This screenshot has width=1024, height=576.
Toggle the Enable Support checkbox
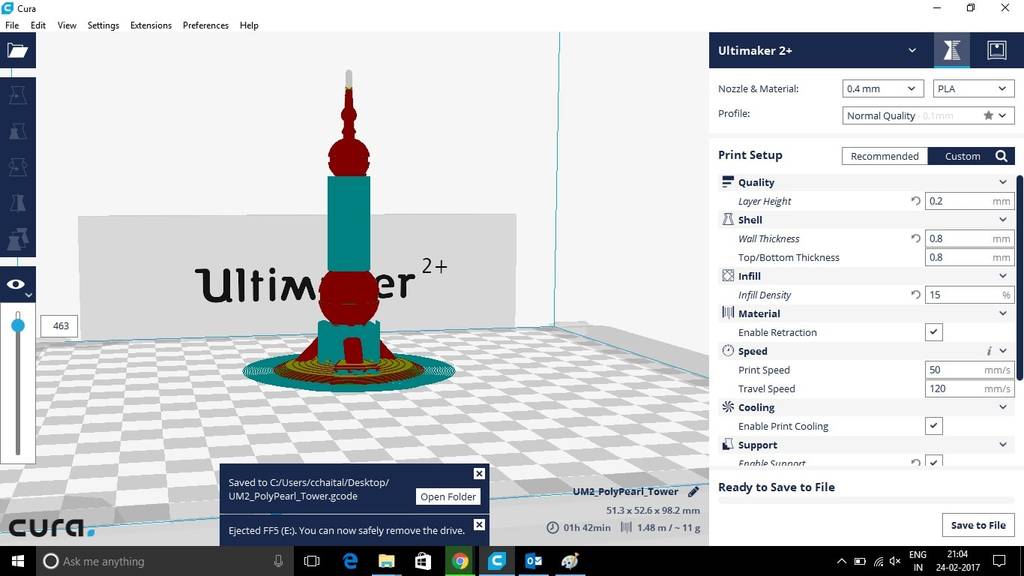coord(933,460)
